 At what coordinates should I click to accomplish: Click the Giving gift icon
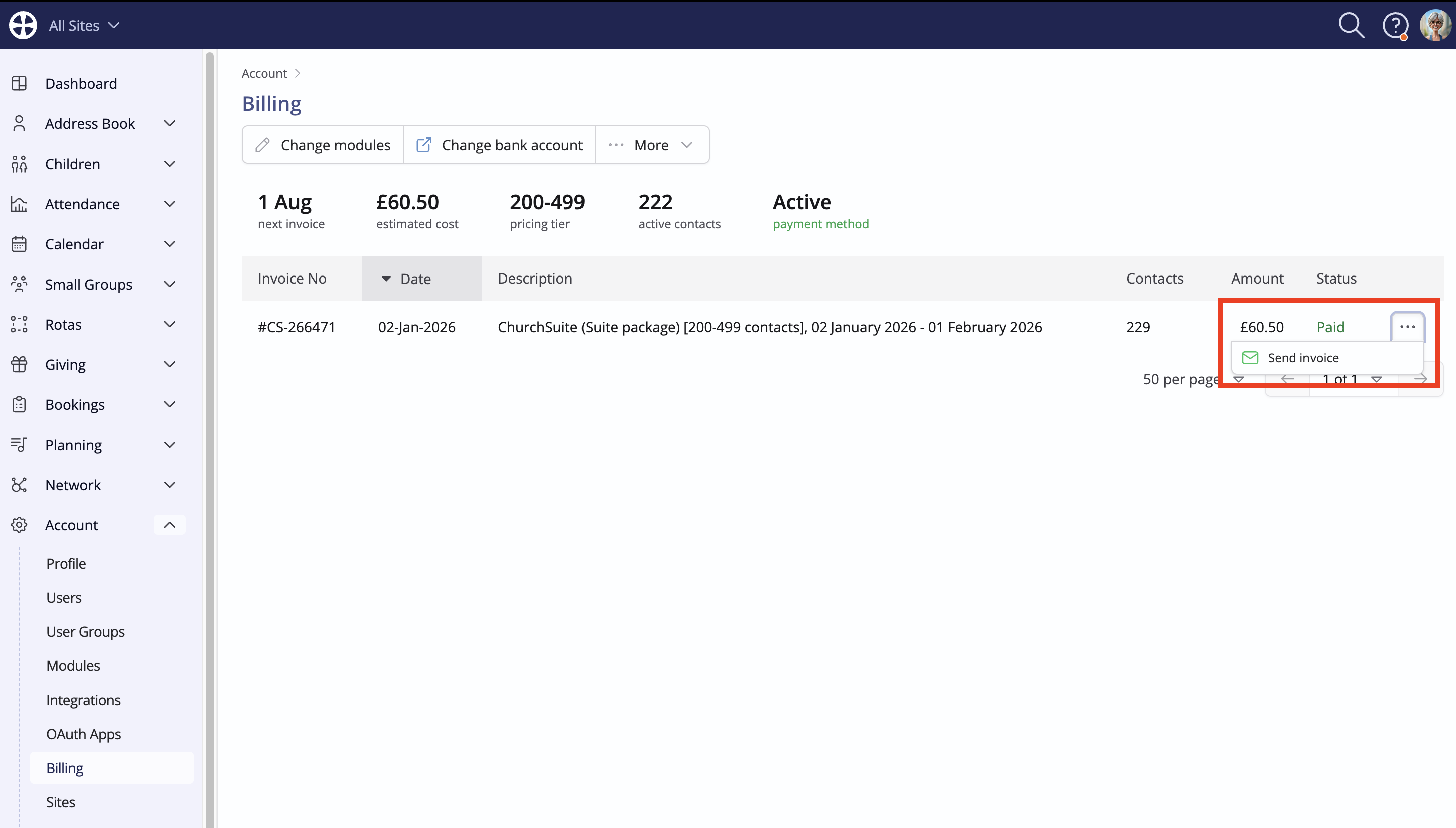pyautogui.click(x=20, y=364)
